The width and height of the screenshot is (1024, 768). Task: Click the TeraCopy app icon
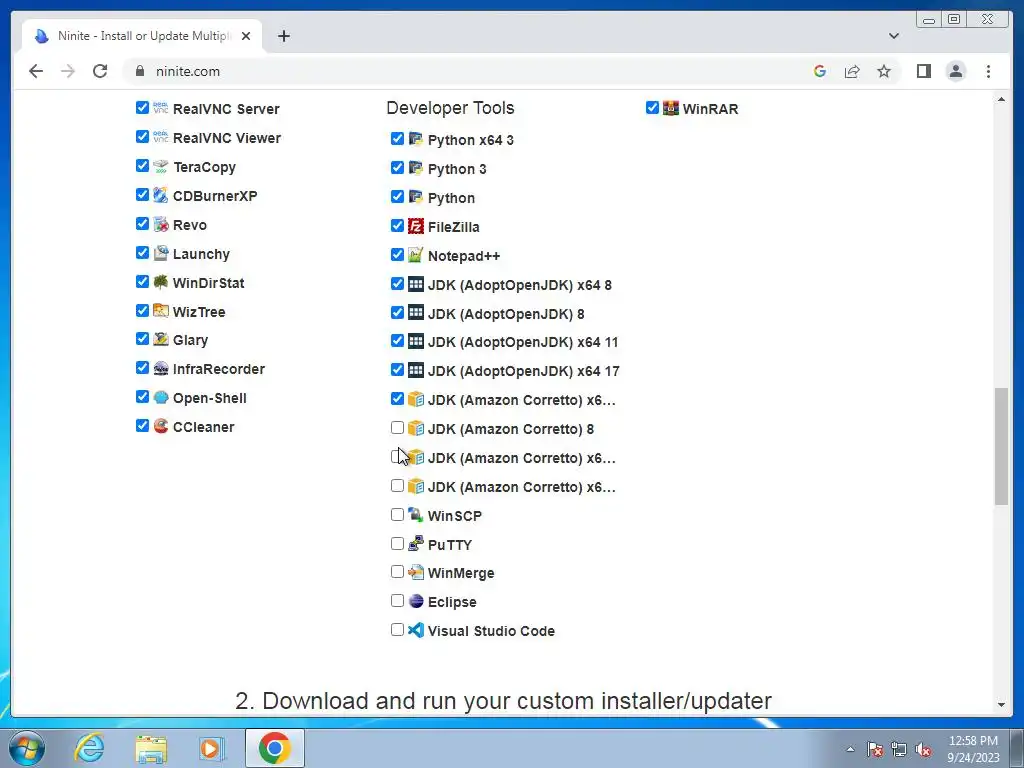[161, 166]
